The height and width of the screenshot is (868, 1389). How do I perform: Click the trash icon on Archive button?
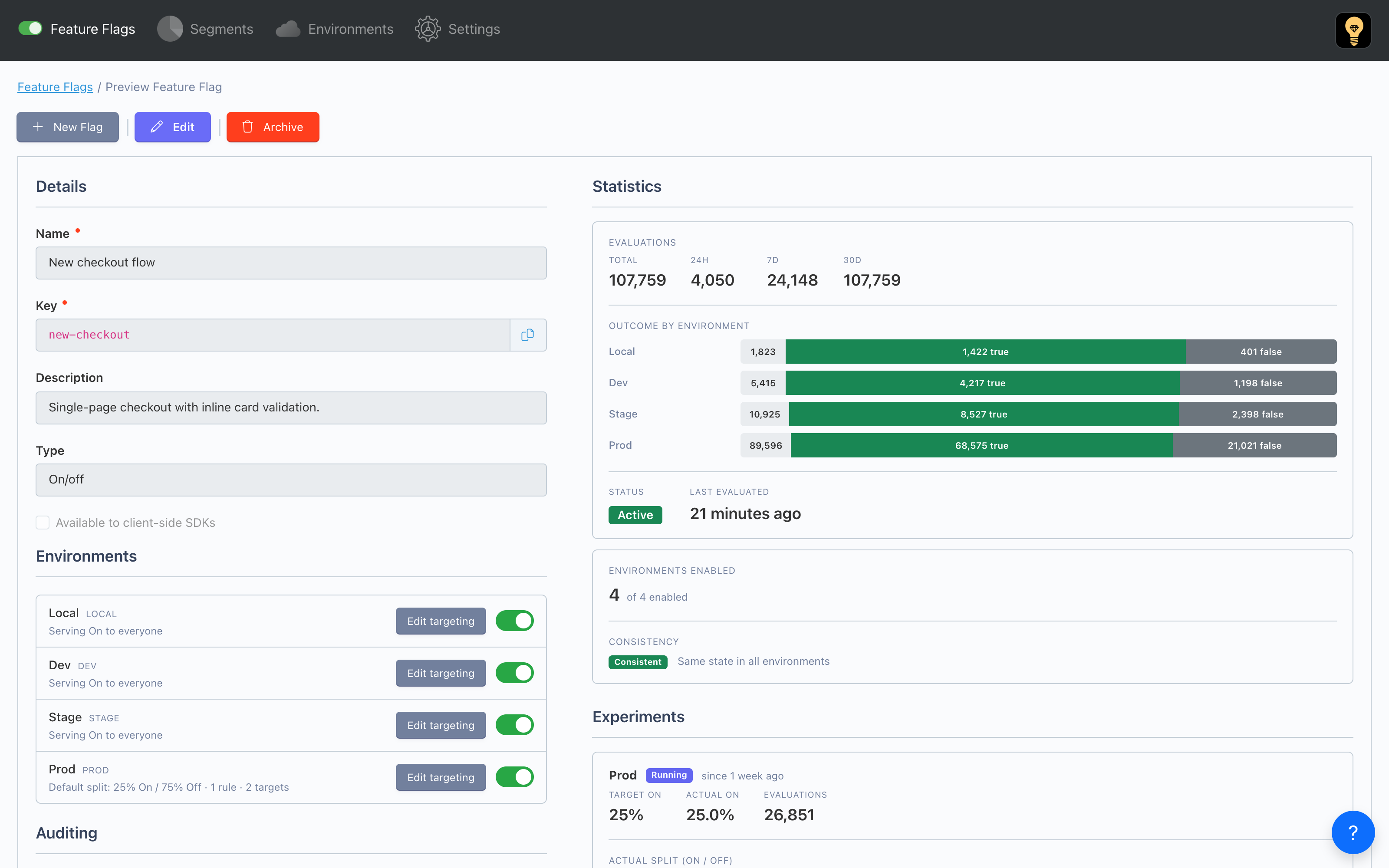pos(247,127)
